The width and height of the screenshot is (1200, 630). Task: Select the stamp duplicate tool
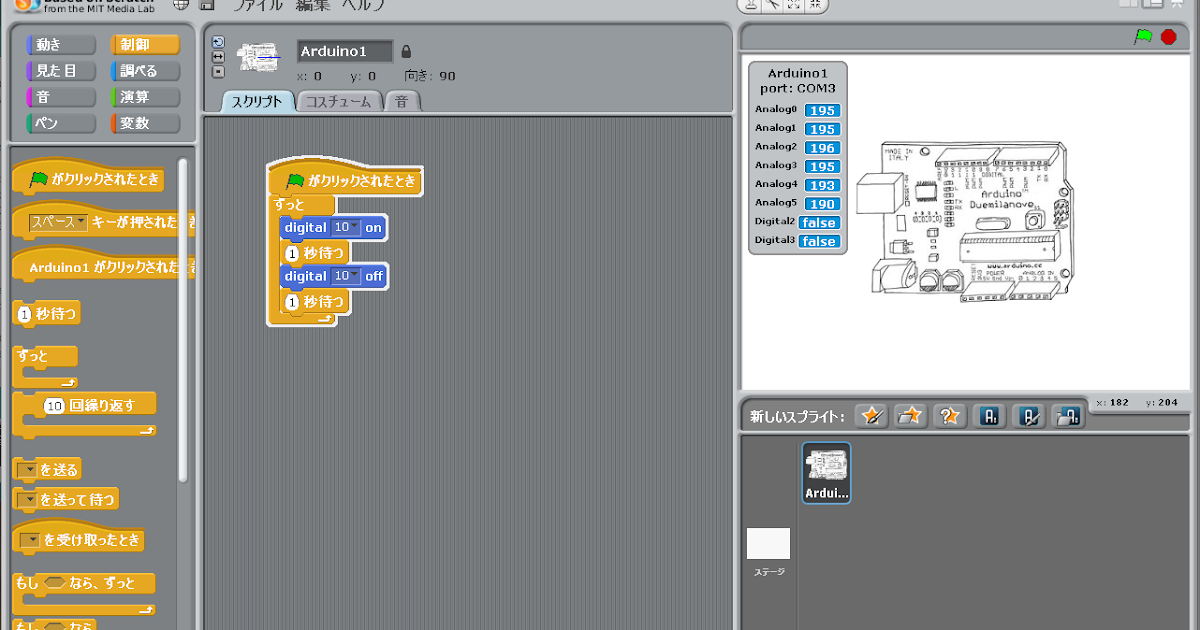click(x=751, y=6)
